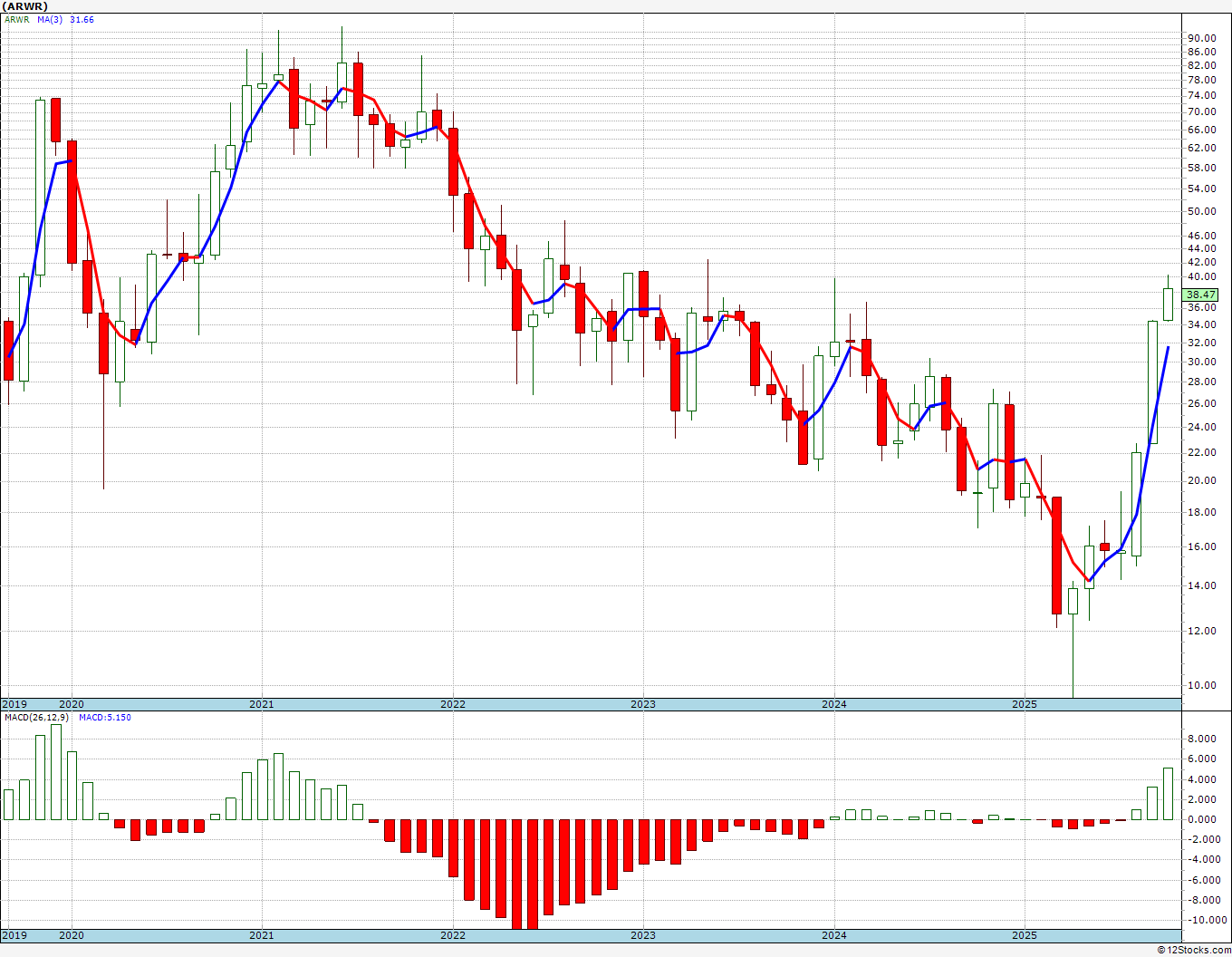Click the current price tag 38.47
Viewport: 1232px width, 957px height.
point(1201,295)
